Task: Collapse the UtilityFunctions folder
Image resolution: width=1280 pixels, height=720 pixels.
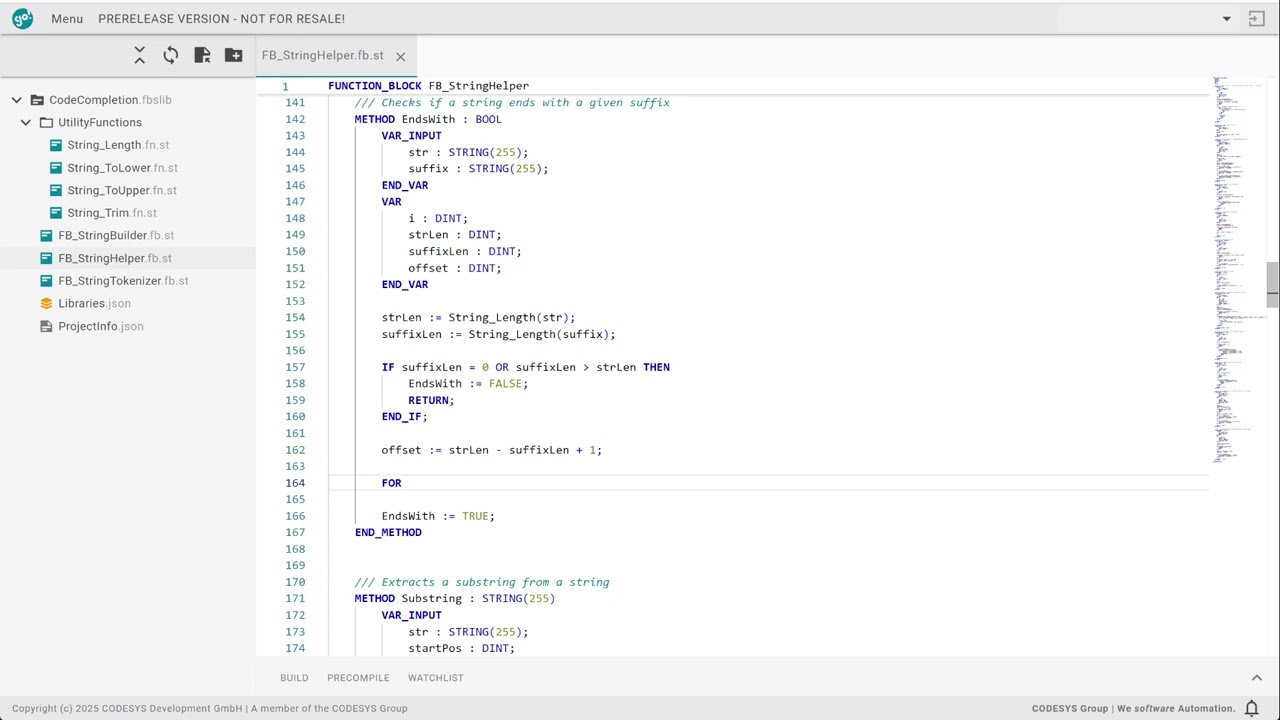Action: 26,122
